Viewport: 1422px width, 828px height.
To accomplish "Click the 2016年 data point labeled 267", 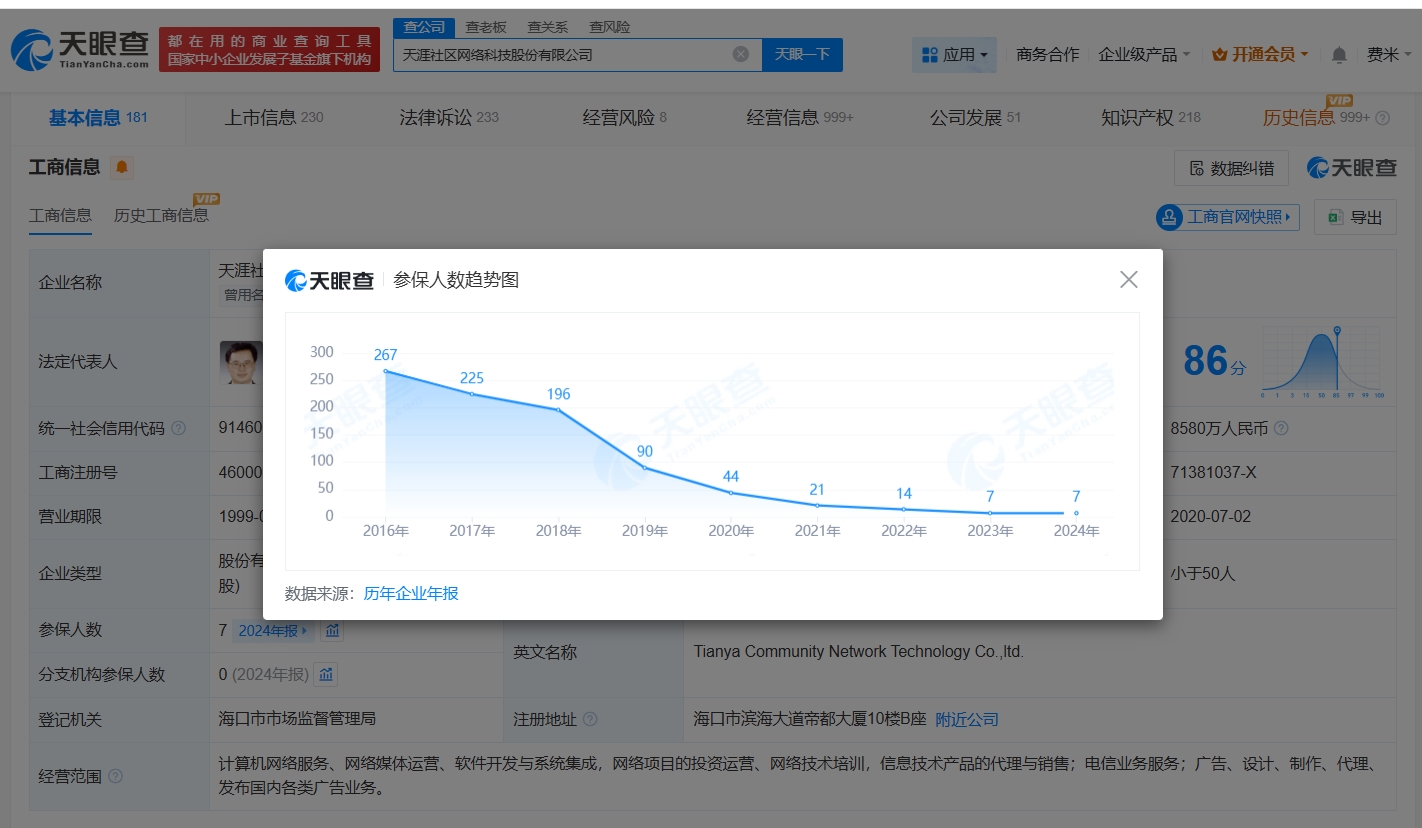I will 386,371.
